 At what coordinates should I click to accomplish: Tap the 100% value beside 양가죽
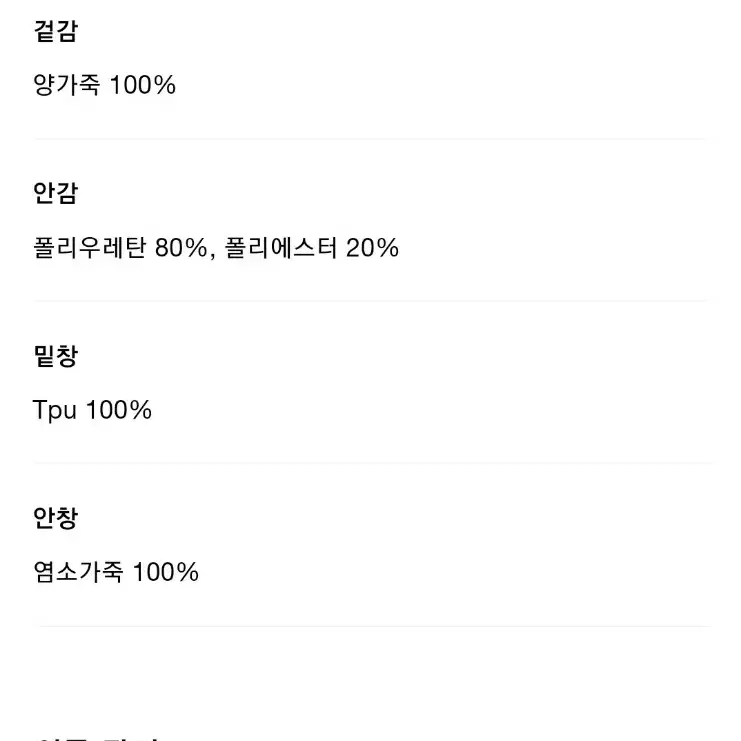click(143, 85)
